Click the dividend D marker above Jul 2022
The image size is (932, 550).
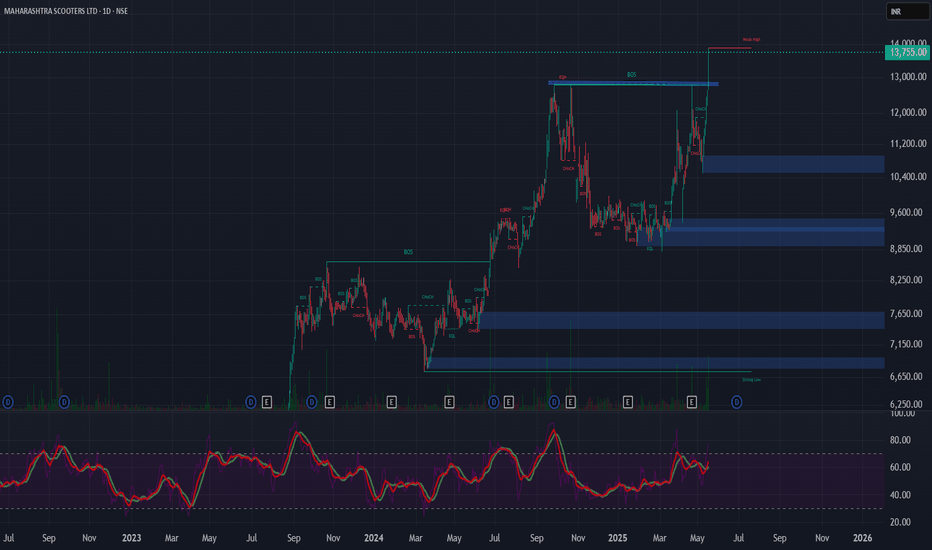coord(8,403)
